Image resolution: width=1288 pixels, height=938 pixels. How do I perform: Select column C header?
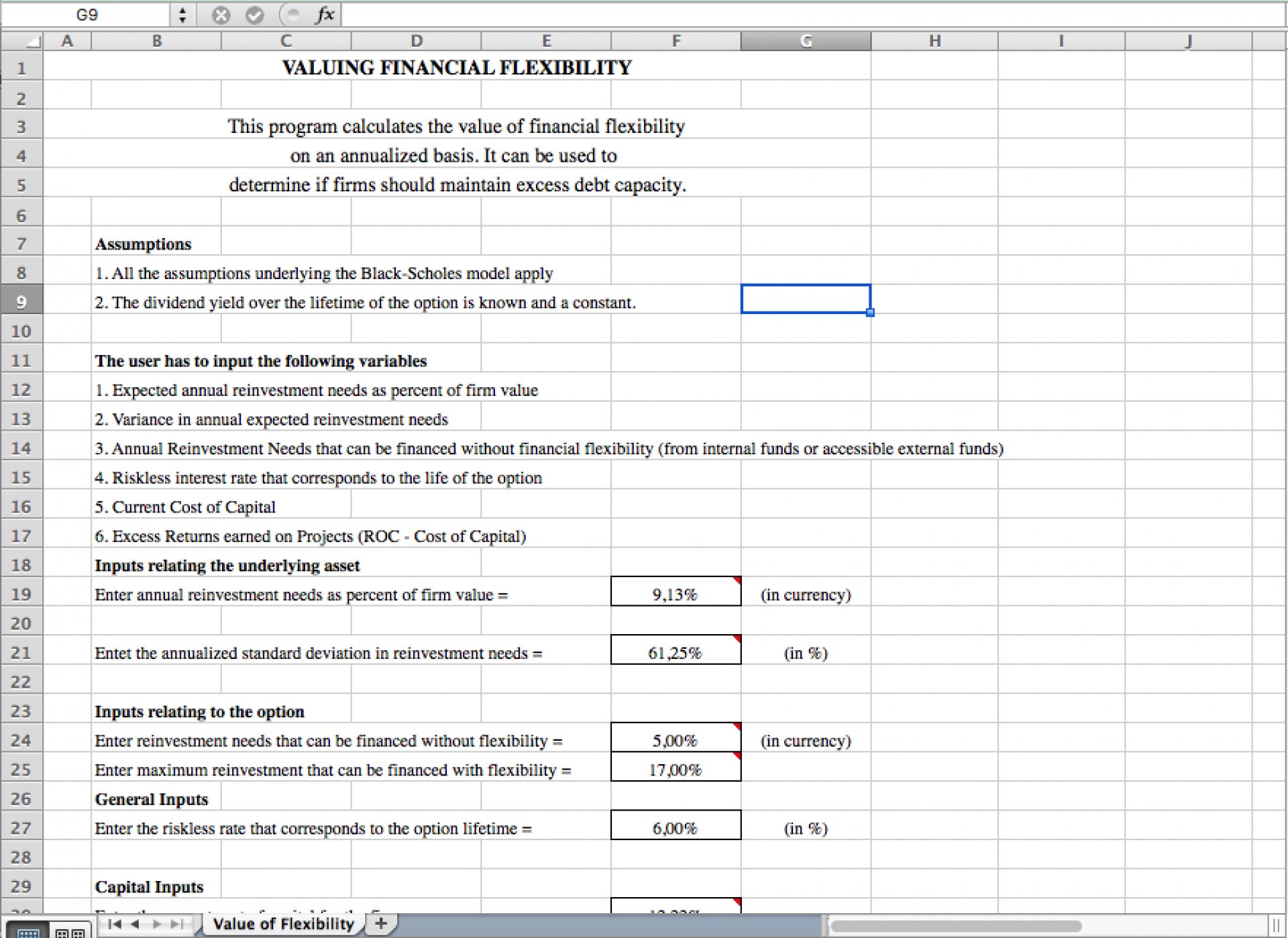pyautogui.click(x=286, y=41)
